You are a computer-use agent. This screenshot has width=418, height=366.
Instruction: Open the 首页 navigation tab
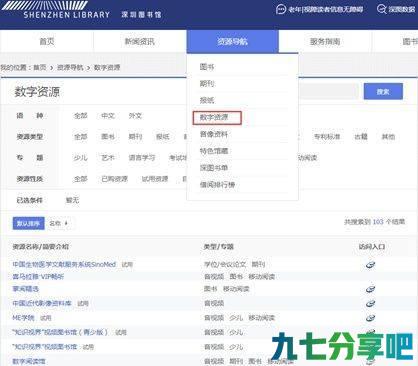[x=47, y=41]
